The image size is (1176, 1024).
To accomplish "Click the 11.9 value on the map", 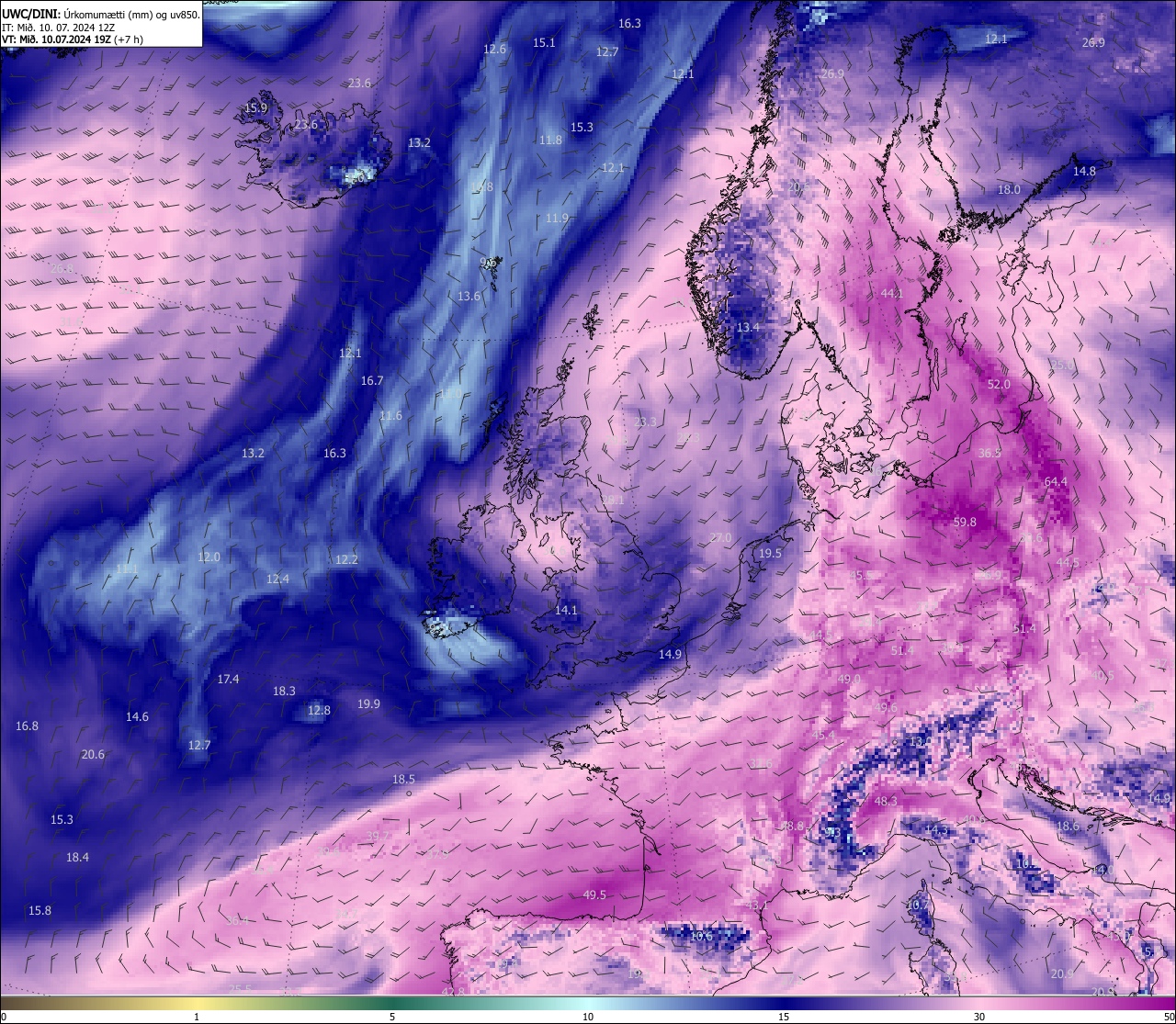I will point(557,218).
